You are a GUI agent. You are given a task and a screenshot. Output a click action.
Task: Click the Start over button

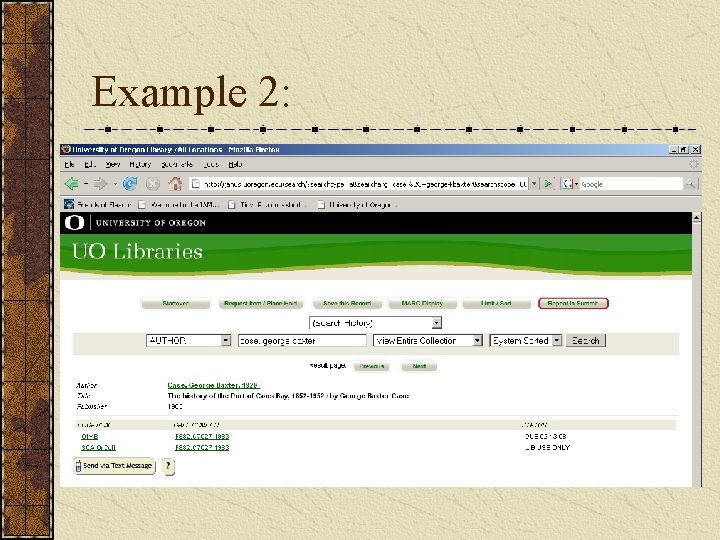176,304
